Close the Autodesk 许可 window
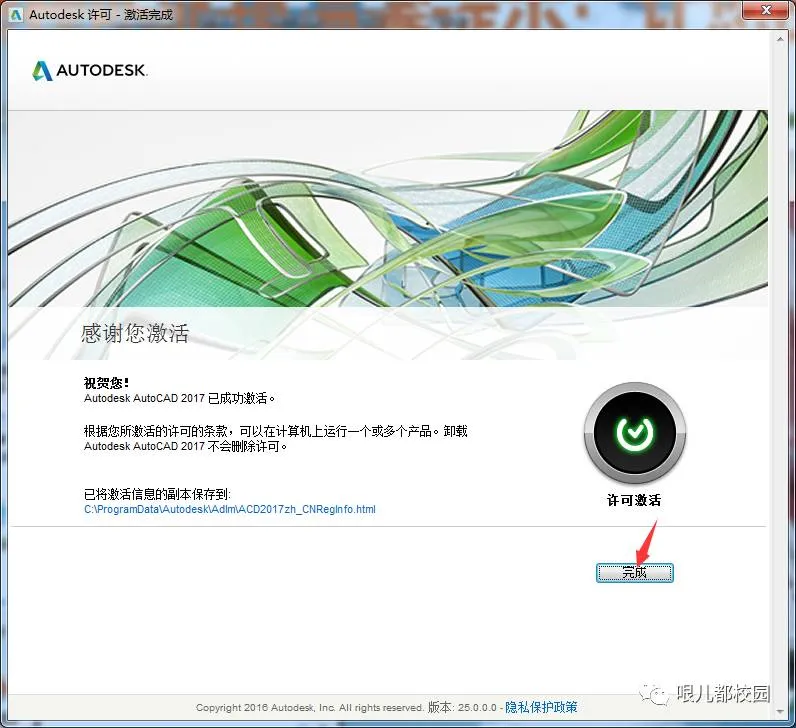 767,10
